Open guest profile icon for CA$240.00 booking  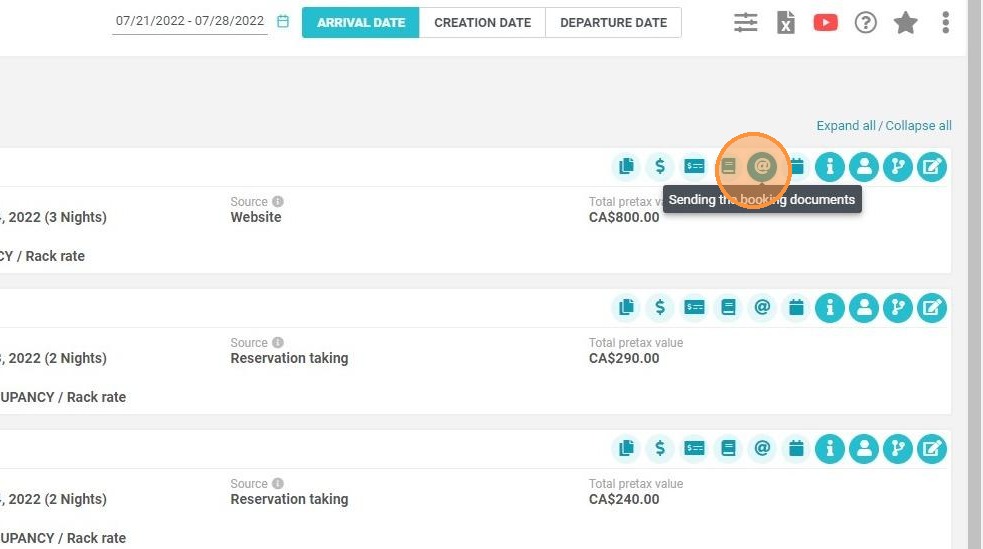864,449
